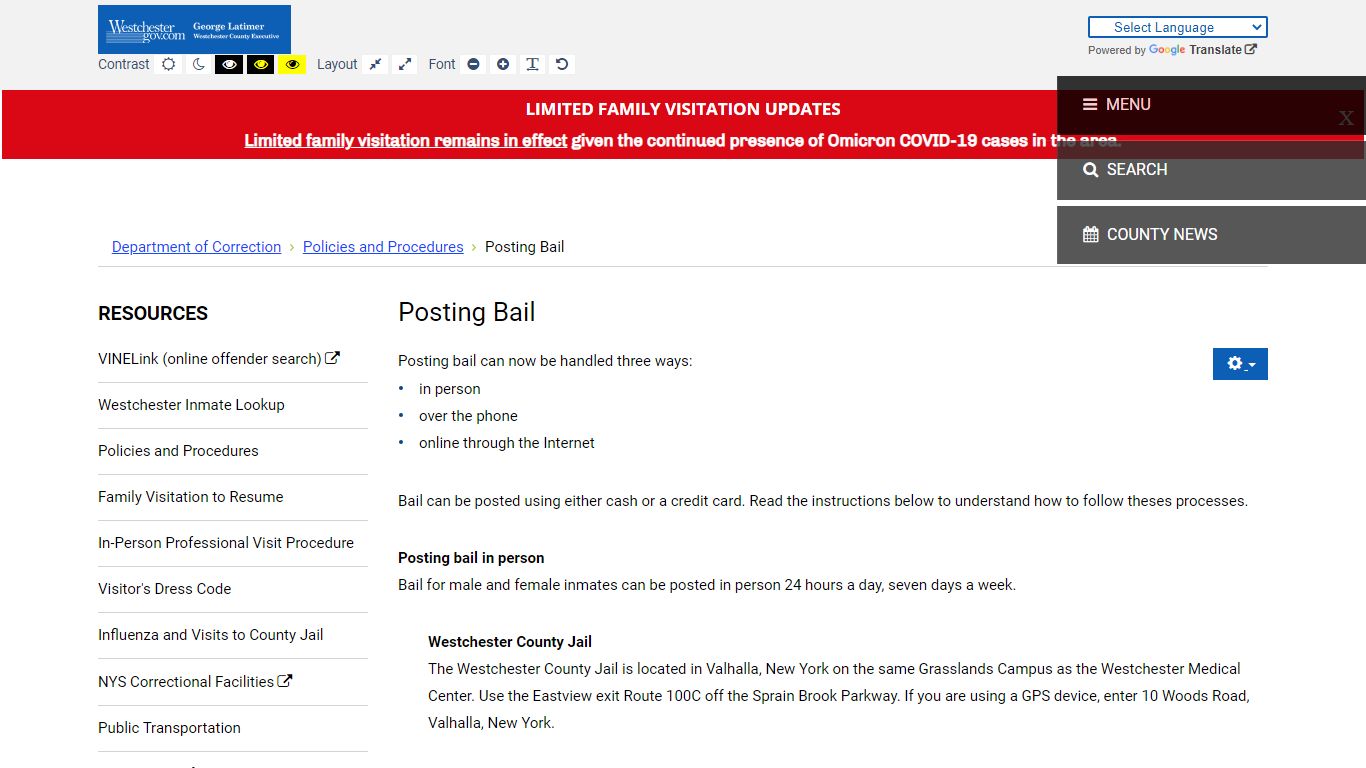Close the red alert banner with X
Screen dimensions: 1366x768
(1346, 118)
